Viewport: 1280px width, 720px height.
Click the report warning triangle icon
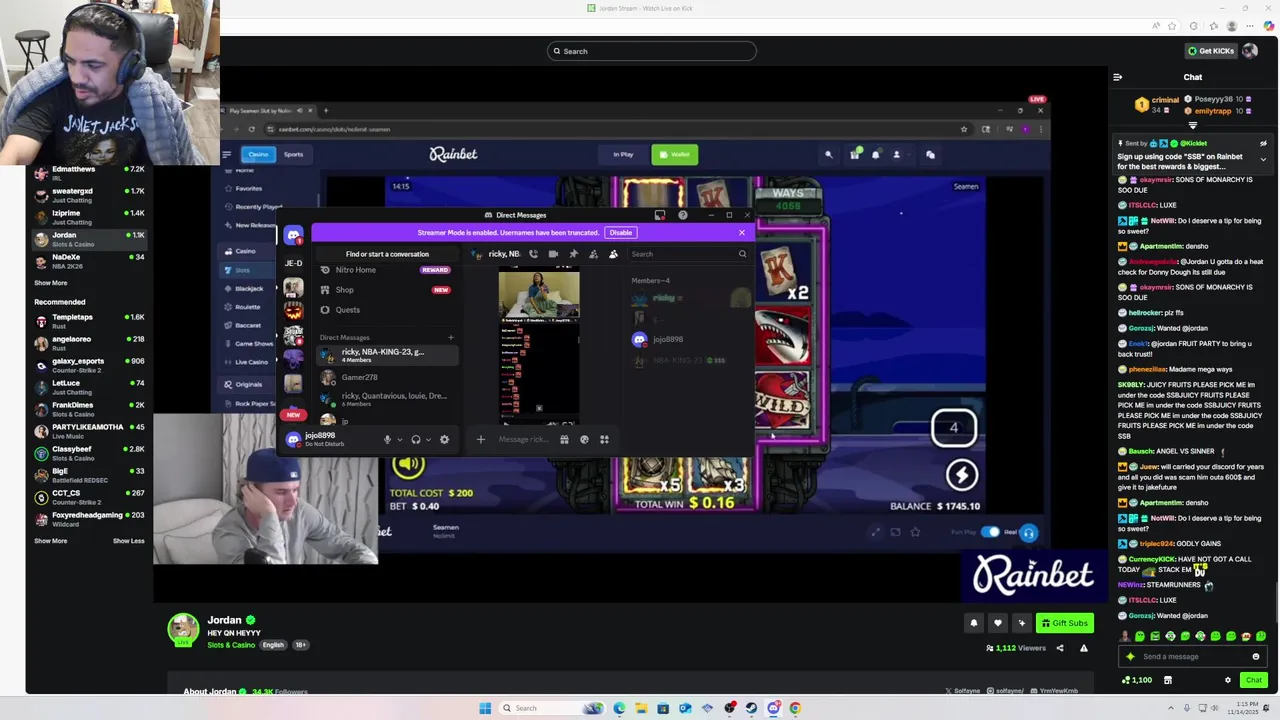click(1084, 648)
